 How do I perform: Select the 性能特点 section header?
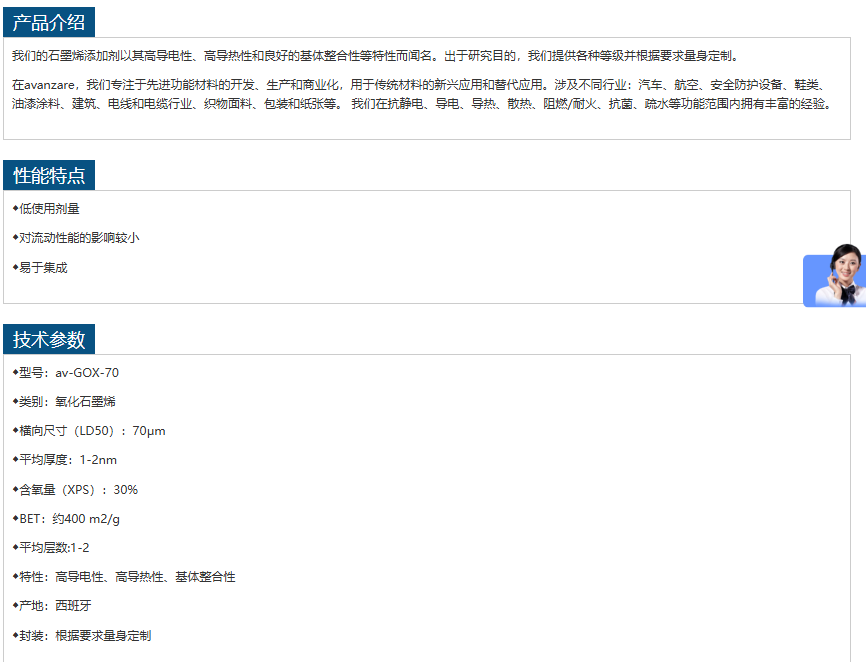(49, 176)
